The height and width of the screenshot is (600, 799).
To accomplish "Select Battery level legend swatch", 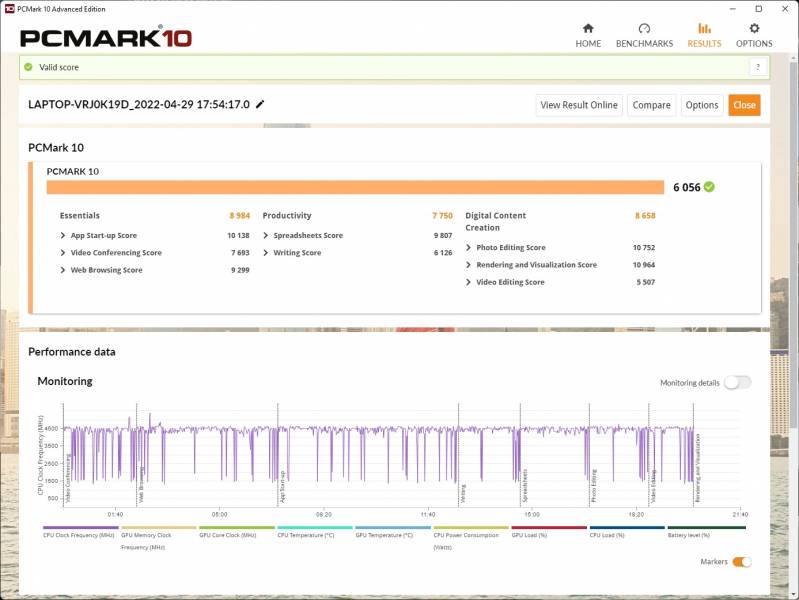I will [707, 528].
